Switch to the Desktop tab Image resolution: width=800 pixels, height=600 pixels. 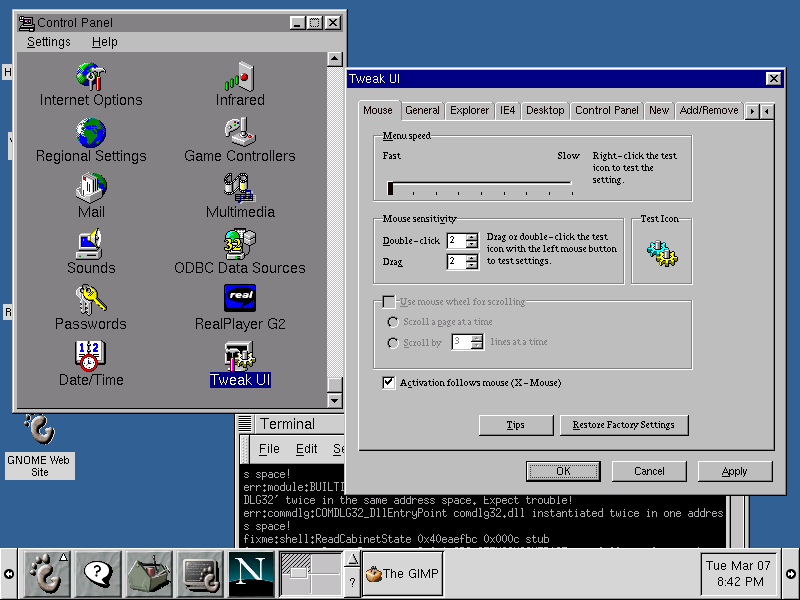[x=545, y=111]
